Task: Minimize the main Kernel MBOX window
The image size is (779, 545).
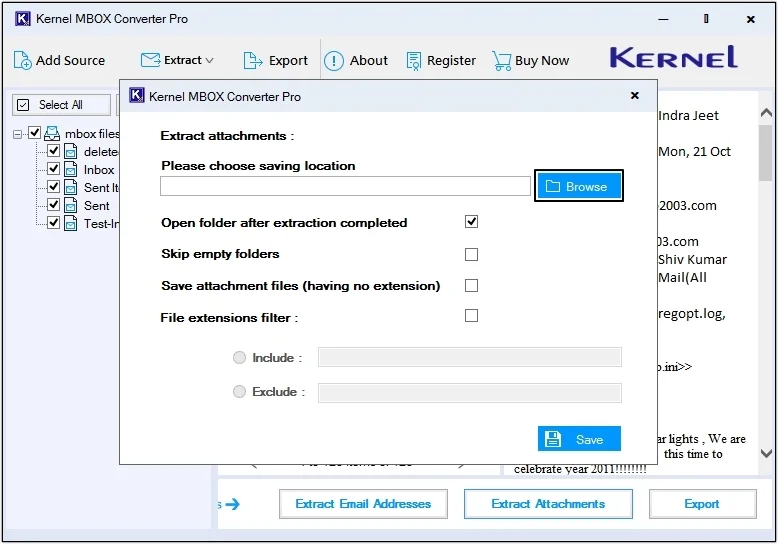Action: (663, 19)
